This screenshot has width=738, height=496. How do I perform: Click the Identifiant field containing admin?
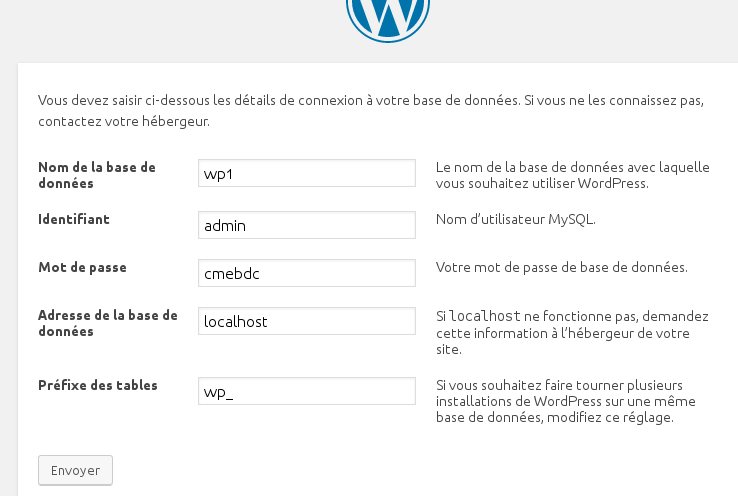(307, 225)
